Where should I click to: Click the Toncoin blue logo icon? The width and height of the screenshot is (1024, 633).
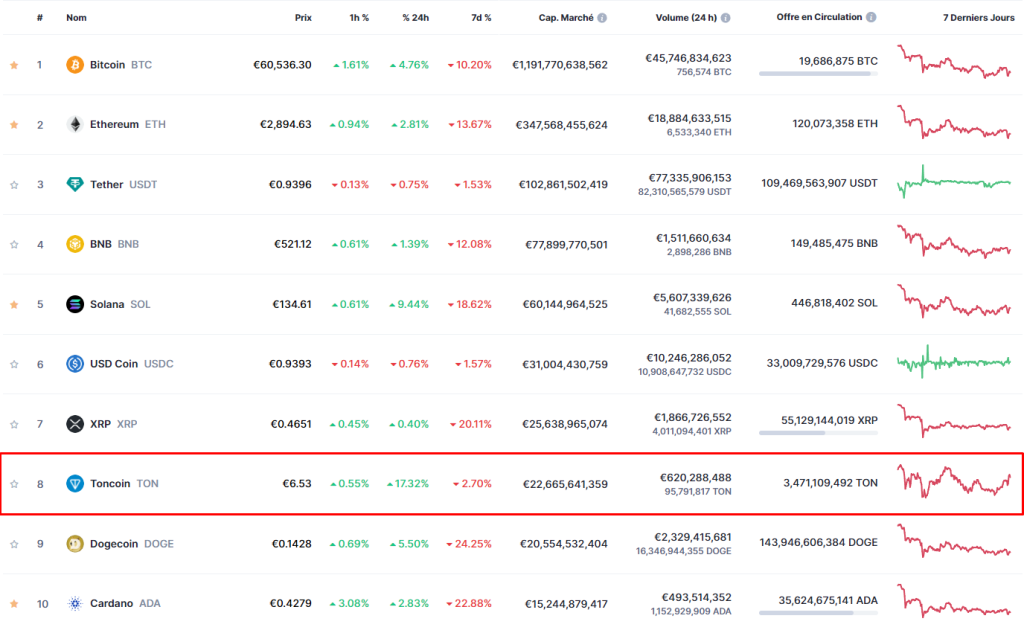[74, 484]
